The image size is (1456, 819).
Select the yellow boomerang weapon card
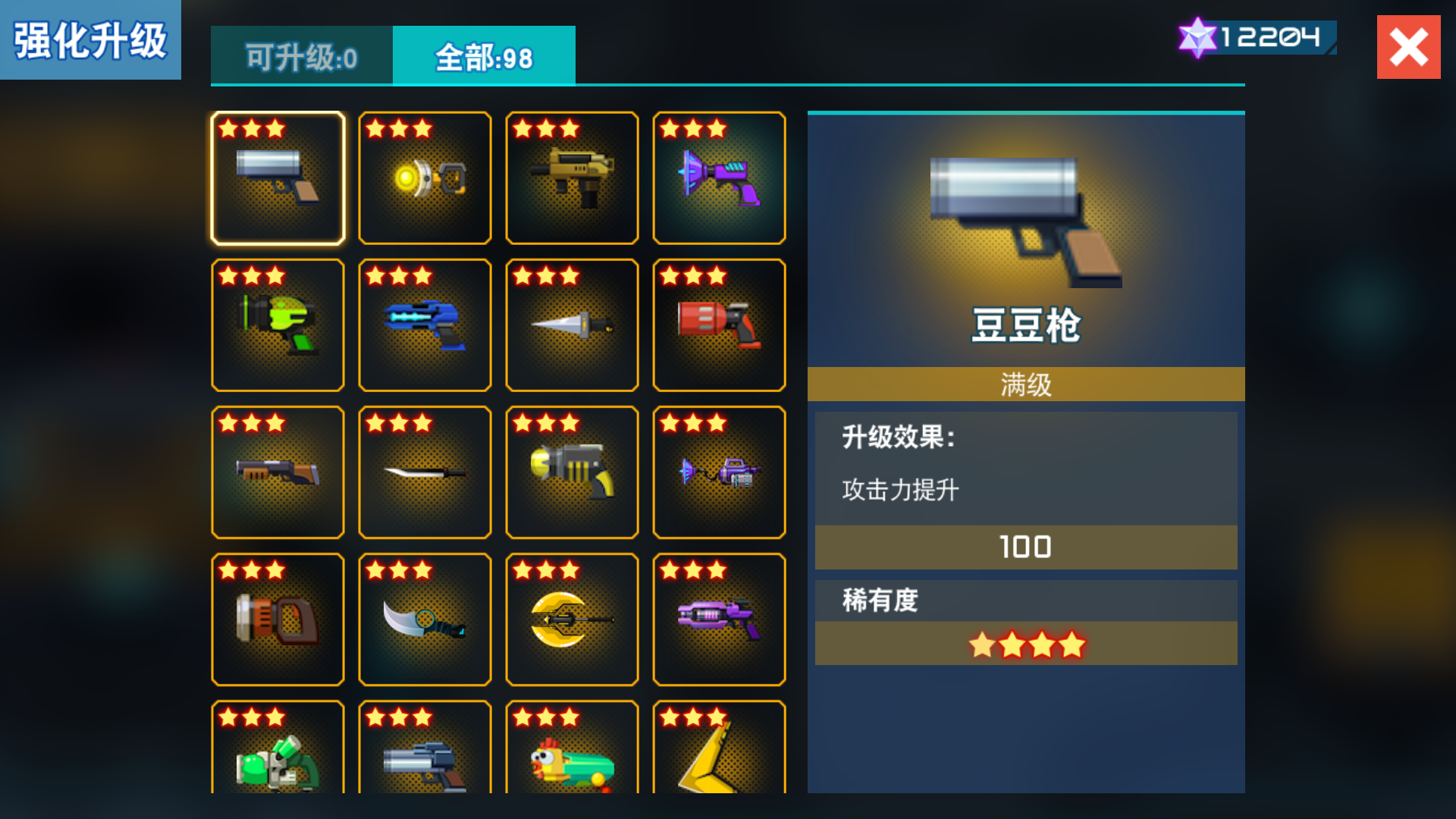pos(719,747)
